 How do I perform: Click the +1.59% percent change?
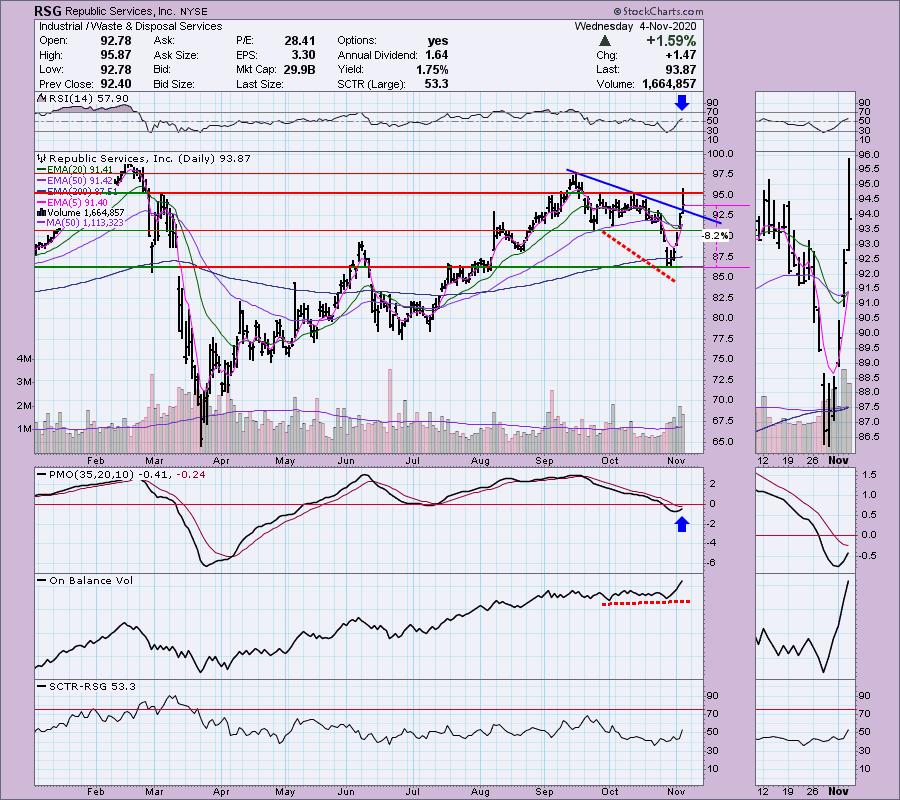671,41
